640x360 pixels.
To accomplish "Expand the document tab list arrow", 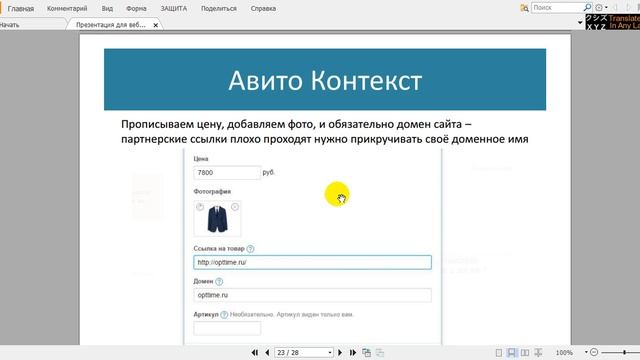I will coord(580,23).
